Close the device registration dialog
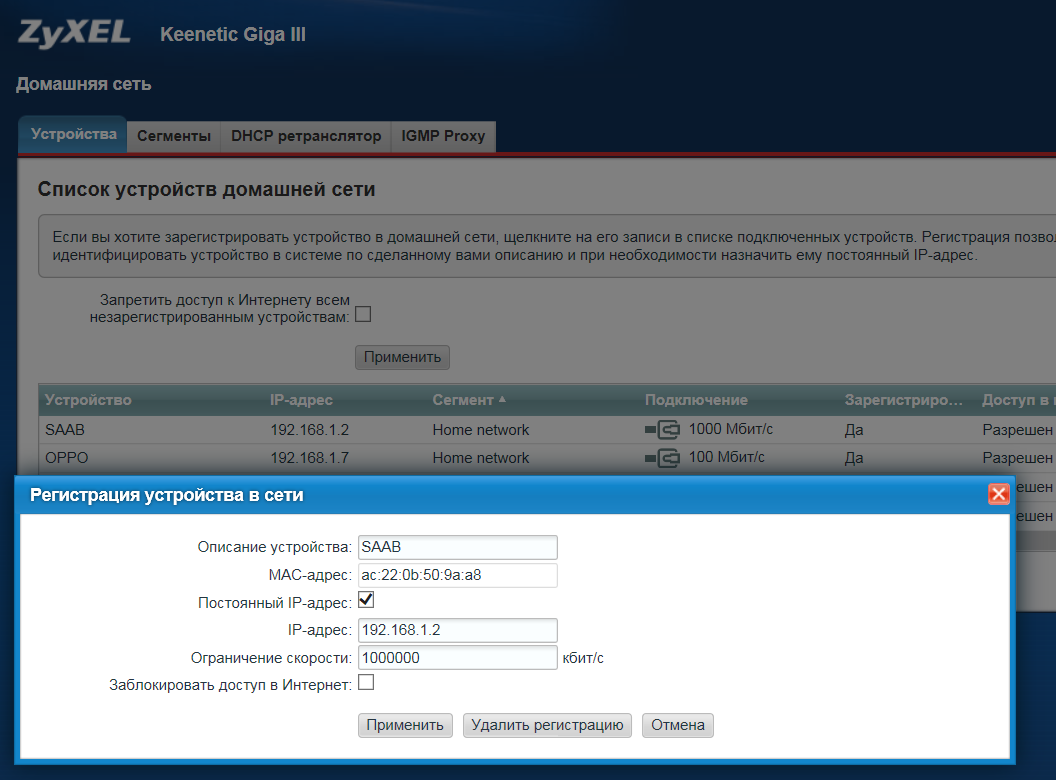The image size is (1056, 780). pos(998,494)
